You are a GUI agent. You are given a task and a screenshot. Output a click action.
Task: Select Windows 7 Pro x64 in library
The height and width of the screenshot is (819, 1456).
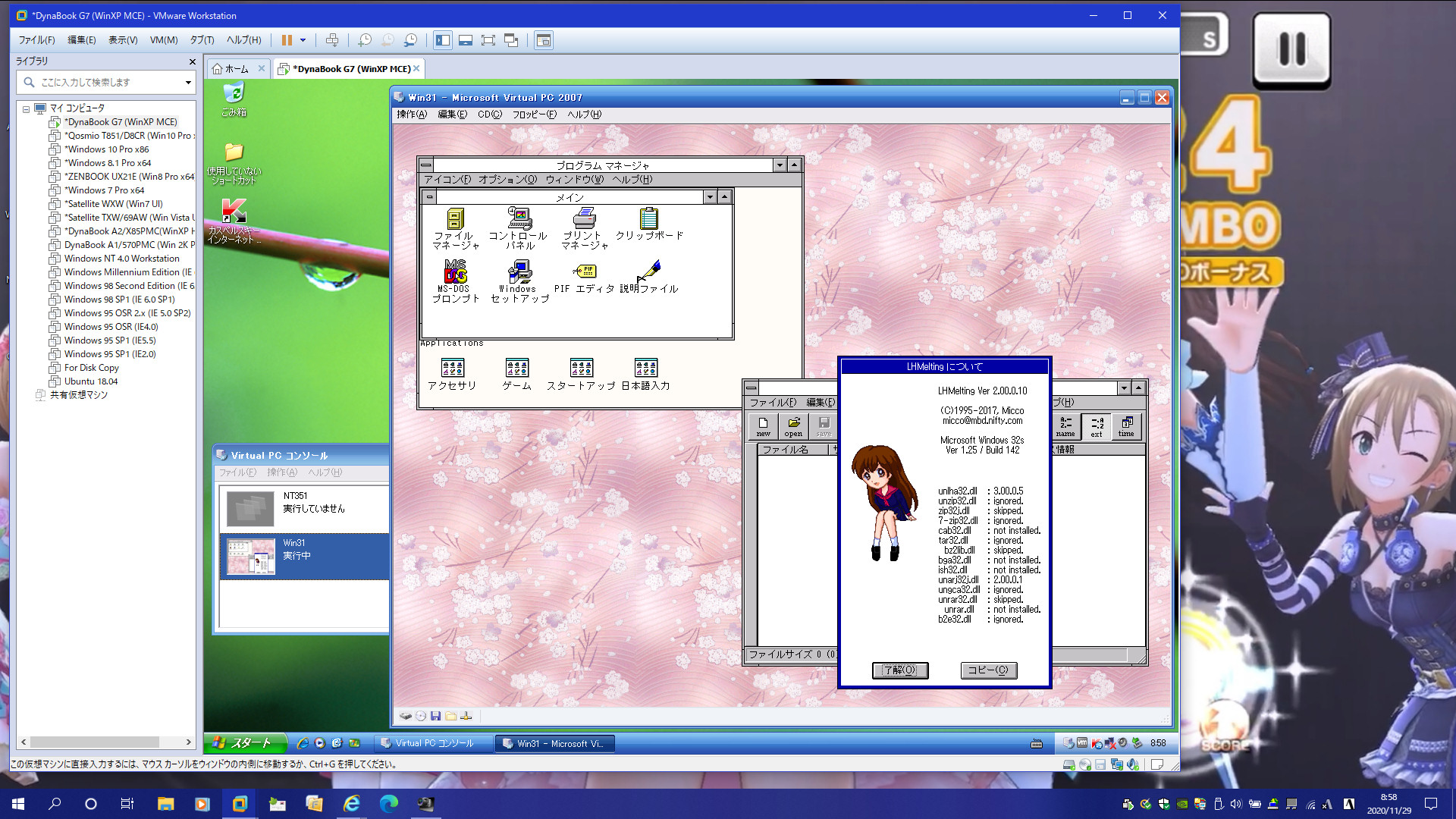point(104,190)
